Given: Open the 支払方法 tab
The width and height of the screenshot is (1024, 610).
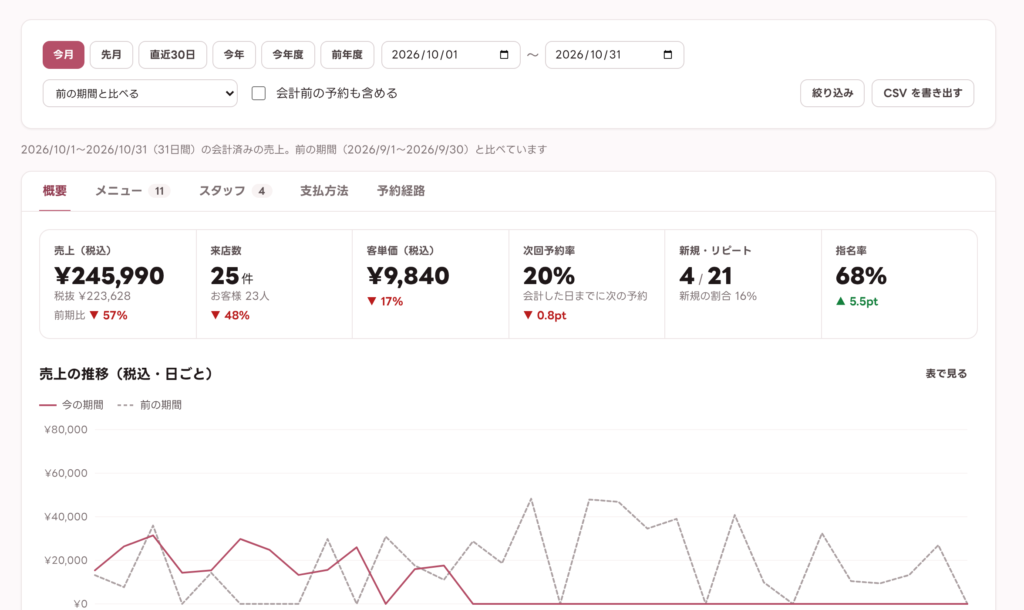Looking at the screenshot, I should pos(324,191).
